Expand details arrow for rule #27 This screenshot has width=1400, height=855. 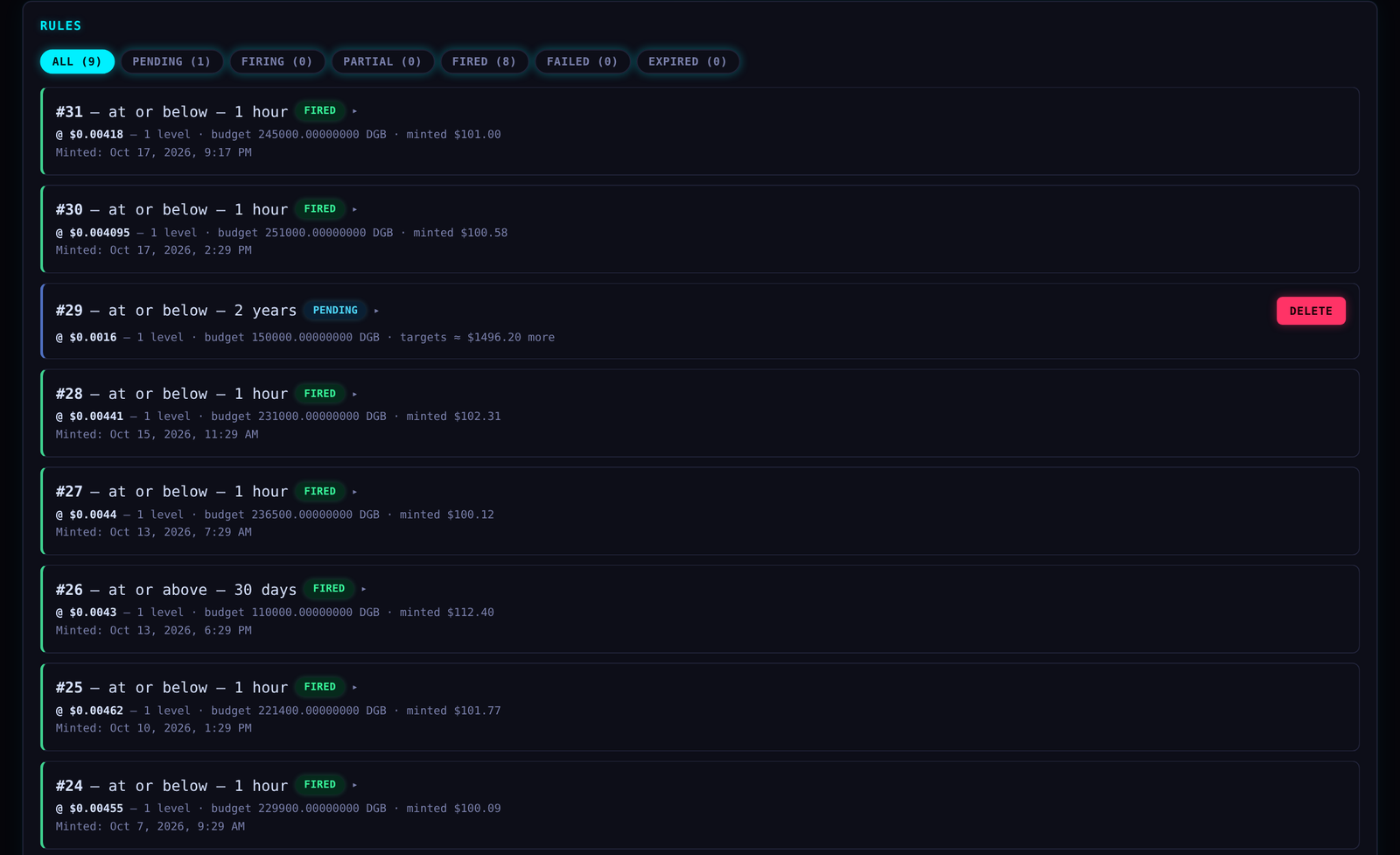point(354,492)
